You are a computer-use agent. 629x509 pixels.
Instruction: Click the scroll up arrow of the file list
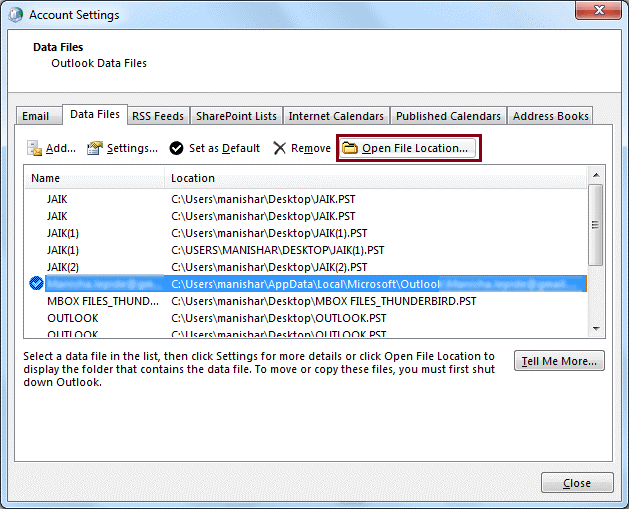pyautogui.click(x=596, y=175)
